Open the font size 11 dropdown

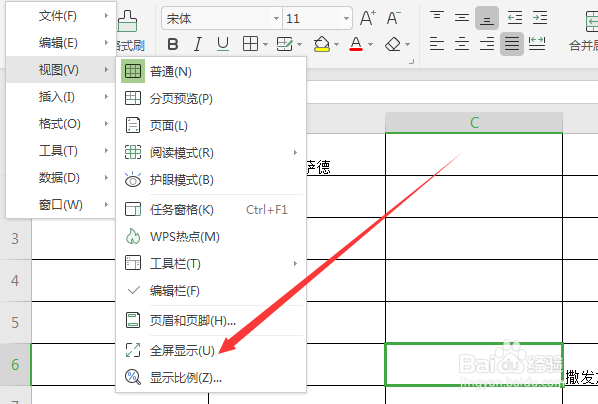[x=346, y=18]
